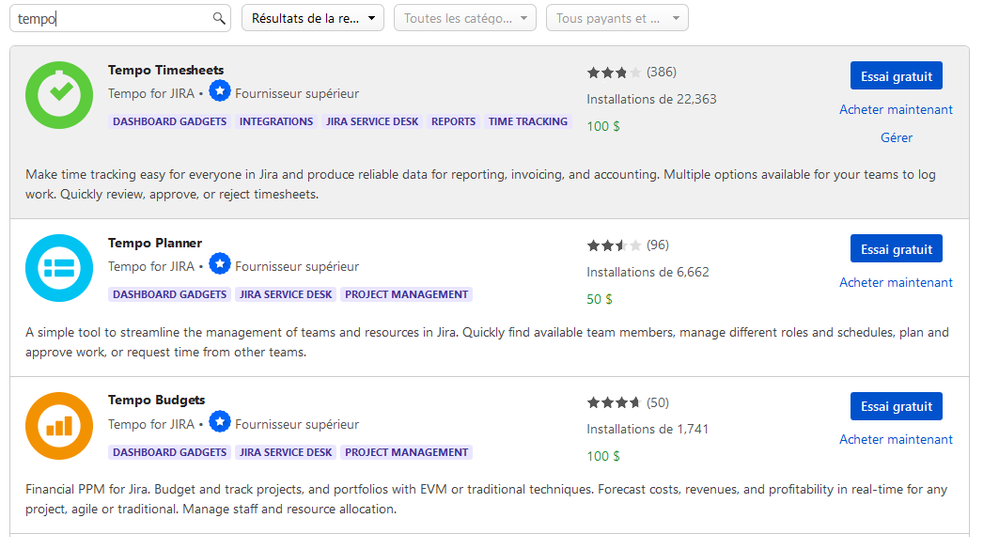Open the Tempo Timesheets title
This screenshot has height=537, width=999.
[166, 70]
